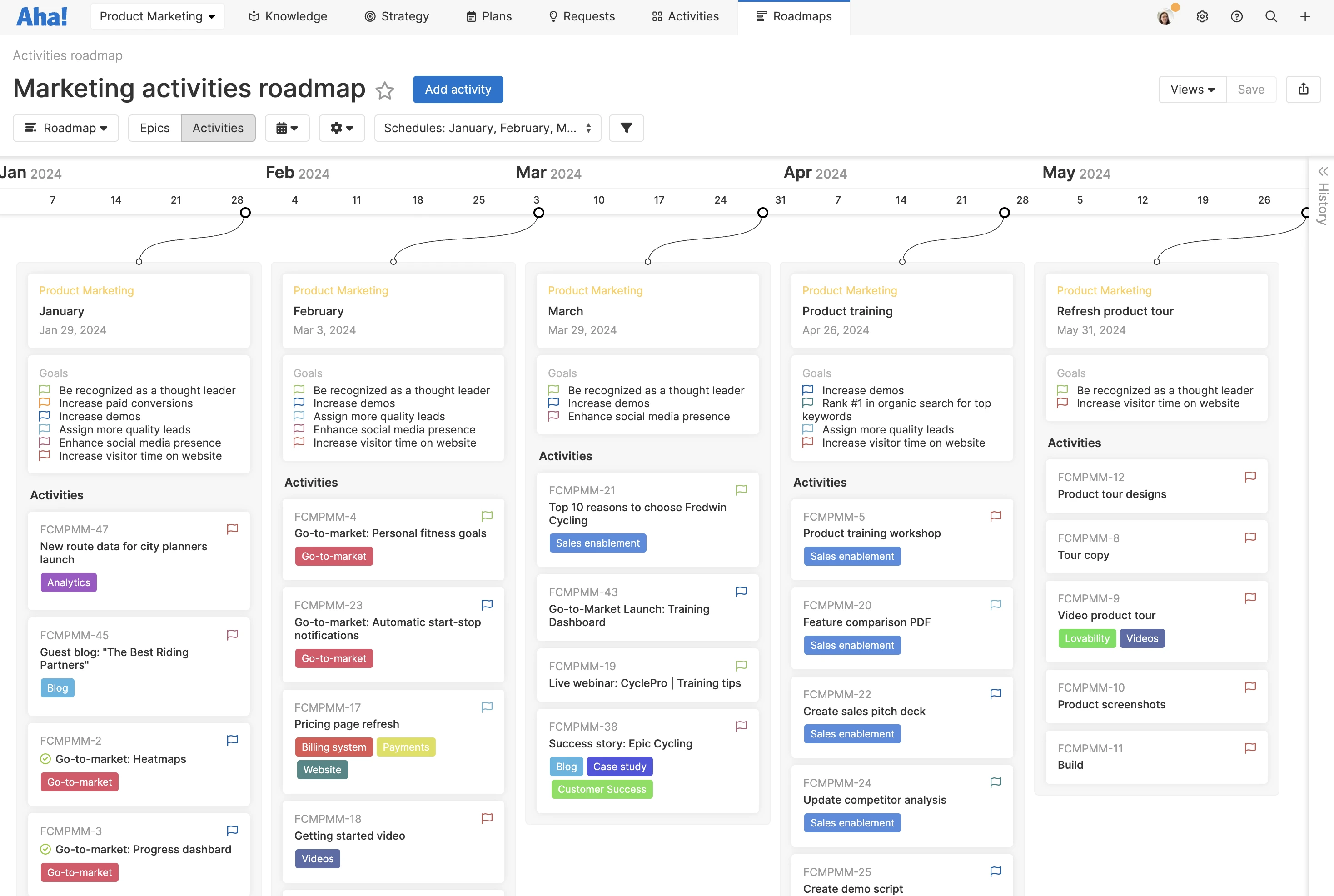Open the Settings gear in the top bar

click(x=1203, y=16)
